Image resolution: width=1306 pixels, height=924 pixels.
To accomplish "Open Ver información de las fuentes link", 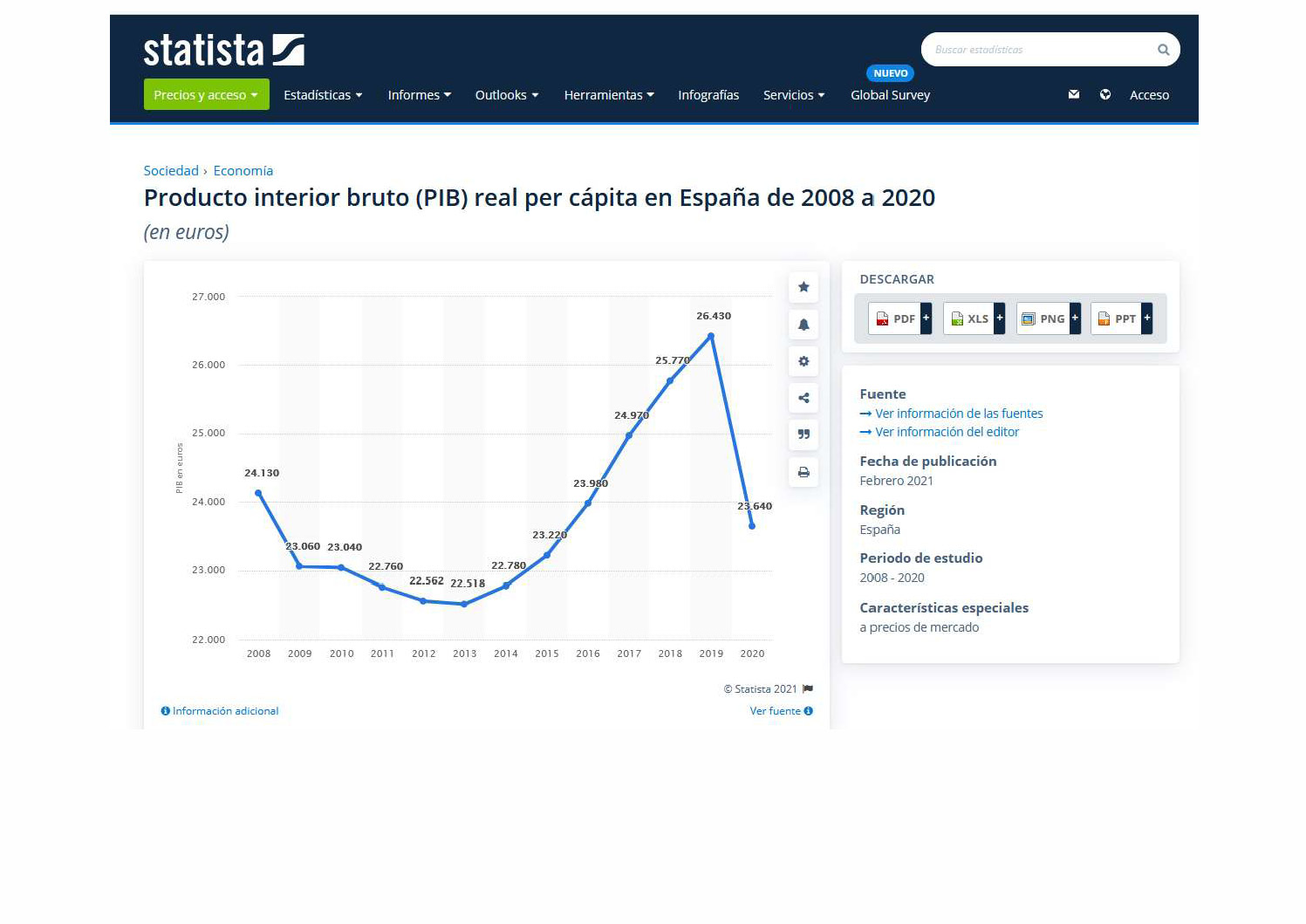I will click(958, 414).
